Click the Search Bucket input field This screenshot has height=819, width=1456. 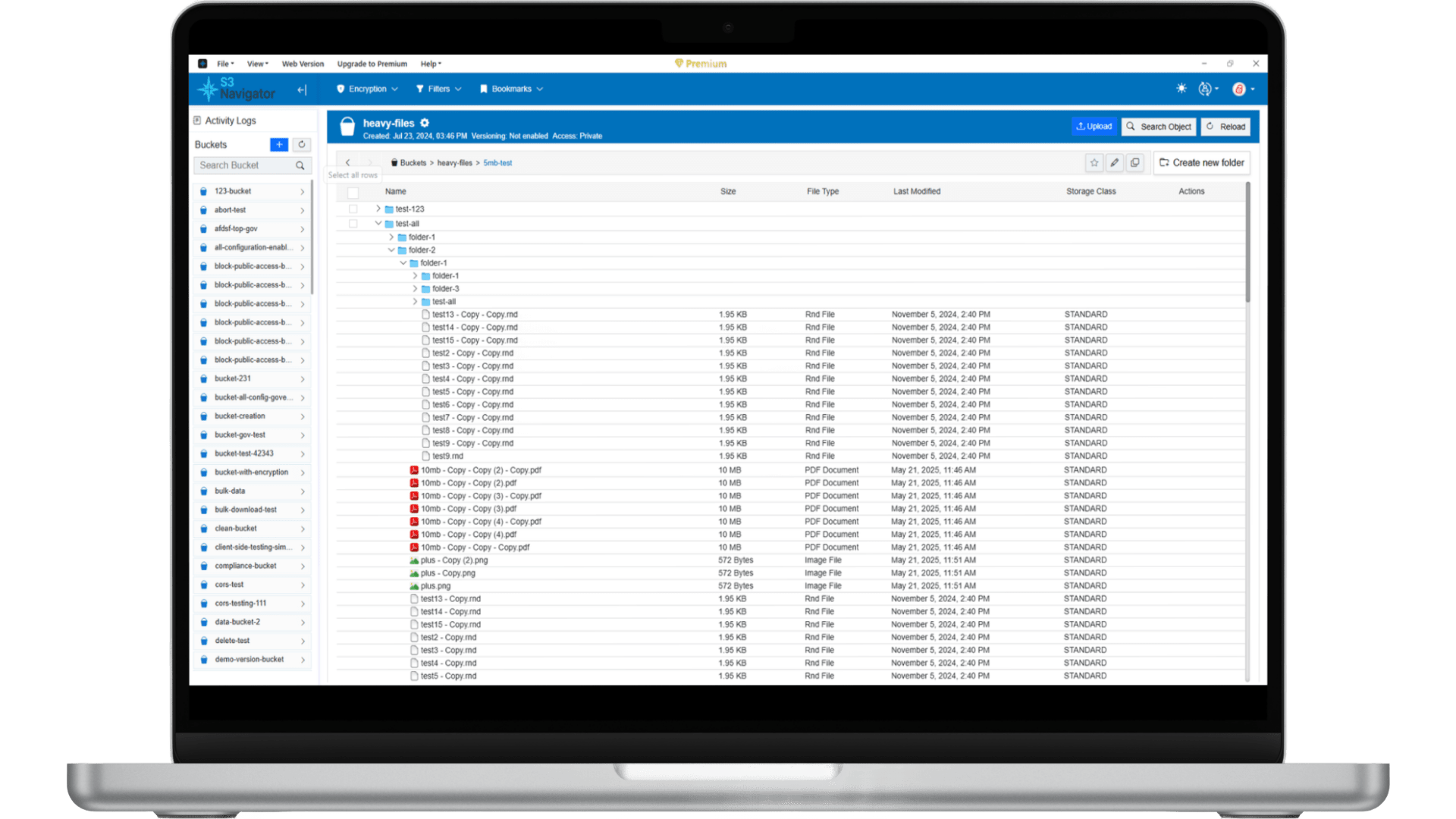pos(243,165)
